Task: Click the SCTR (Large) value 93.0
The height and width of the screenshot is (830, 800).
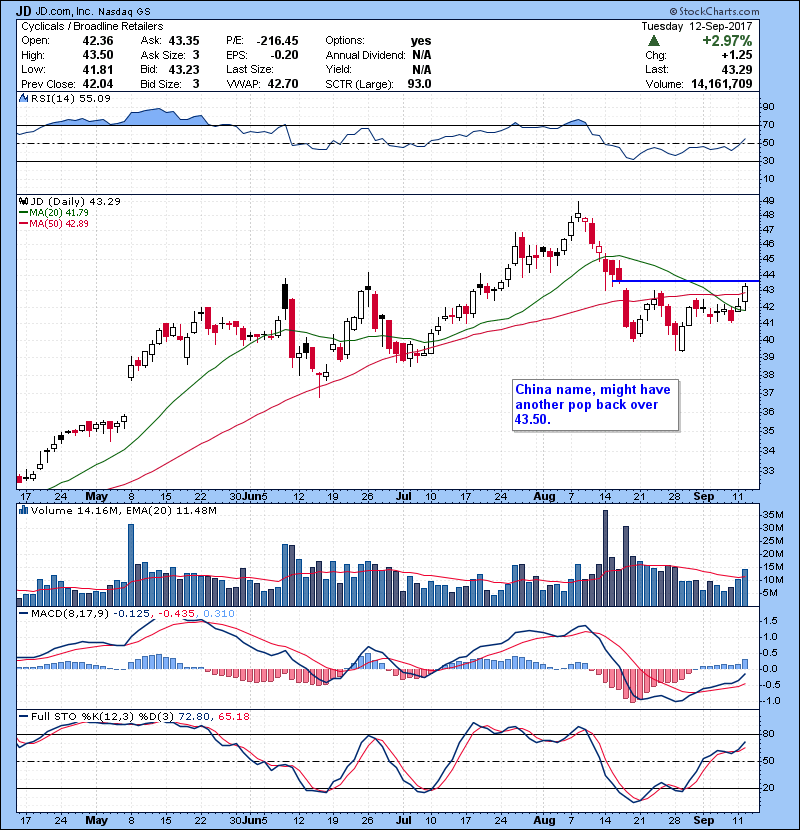Action: pyautogui.click(x=419, y=84)
